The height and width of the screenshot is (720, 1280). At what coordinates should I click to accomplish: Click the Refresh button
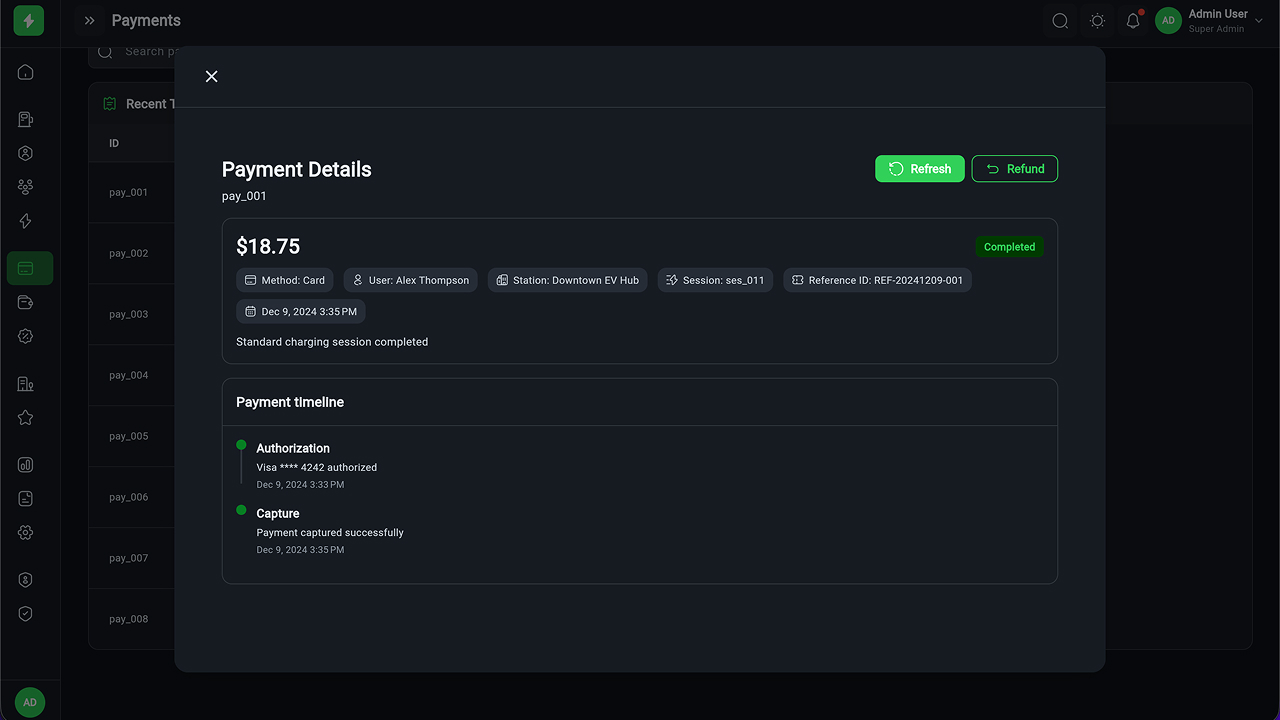point(919,169)
